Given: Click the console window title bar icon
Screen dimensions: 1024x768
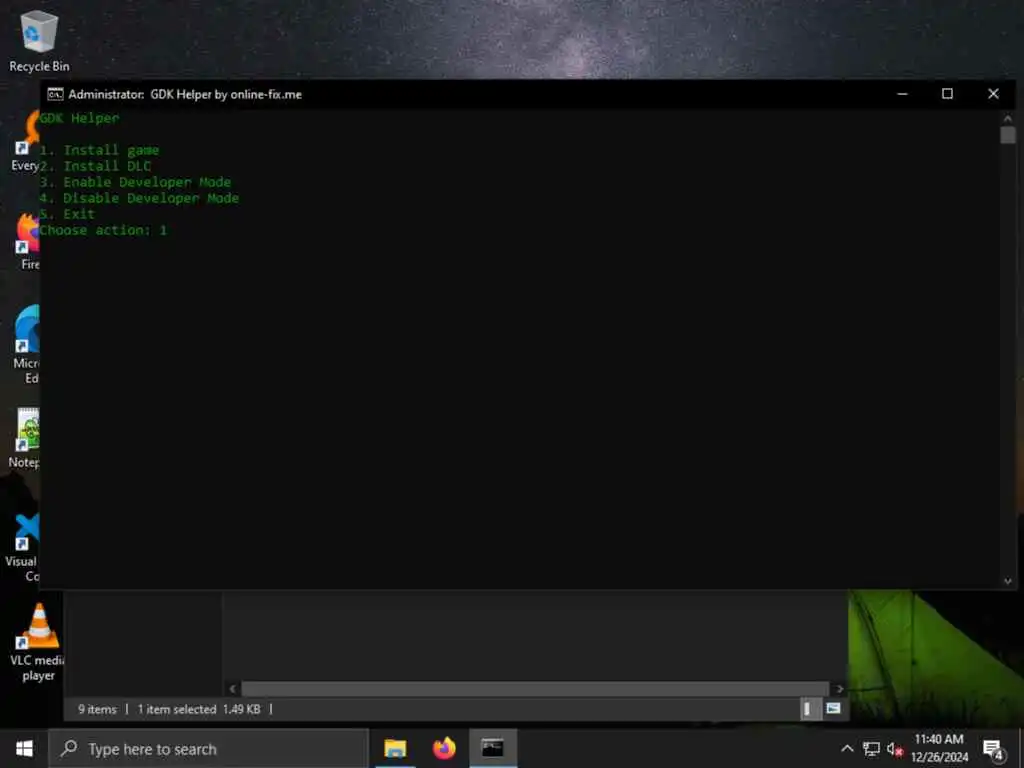Looking at the screenshot, I should 56,95.
